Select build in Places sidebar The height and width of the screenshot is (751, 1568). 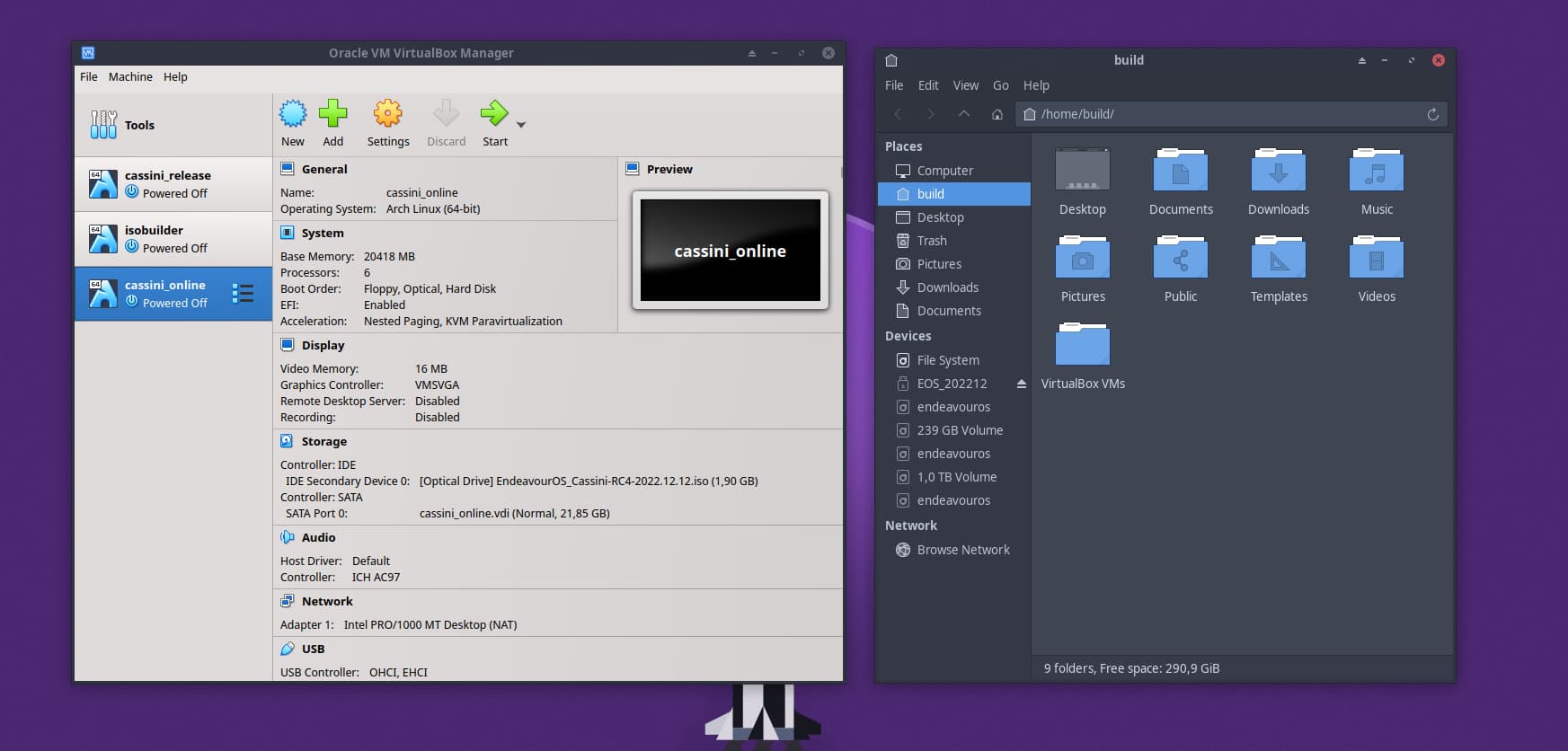point(954,194)
